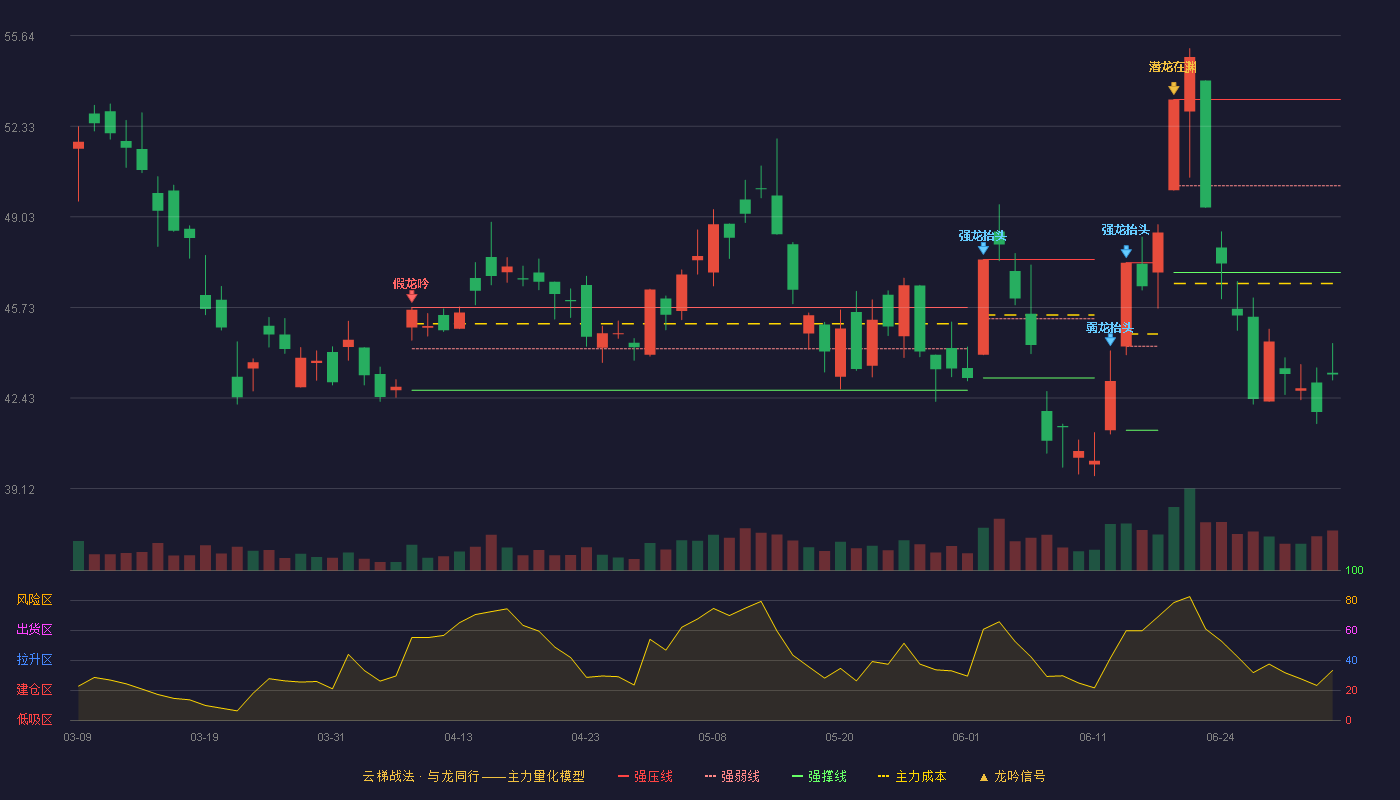Click the 06-24 date label
Viewport: 1400px width, 800px height.
[1220, 737]
